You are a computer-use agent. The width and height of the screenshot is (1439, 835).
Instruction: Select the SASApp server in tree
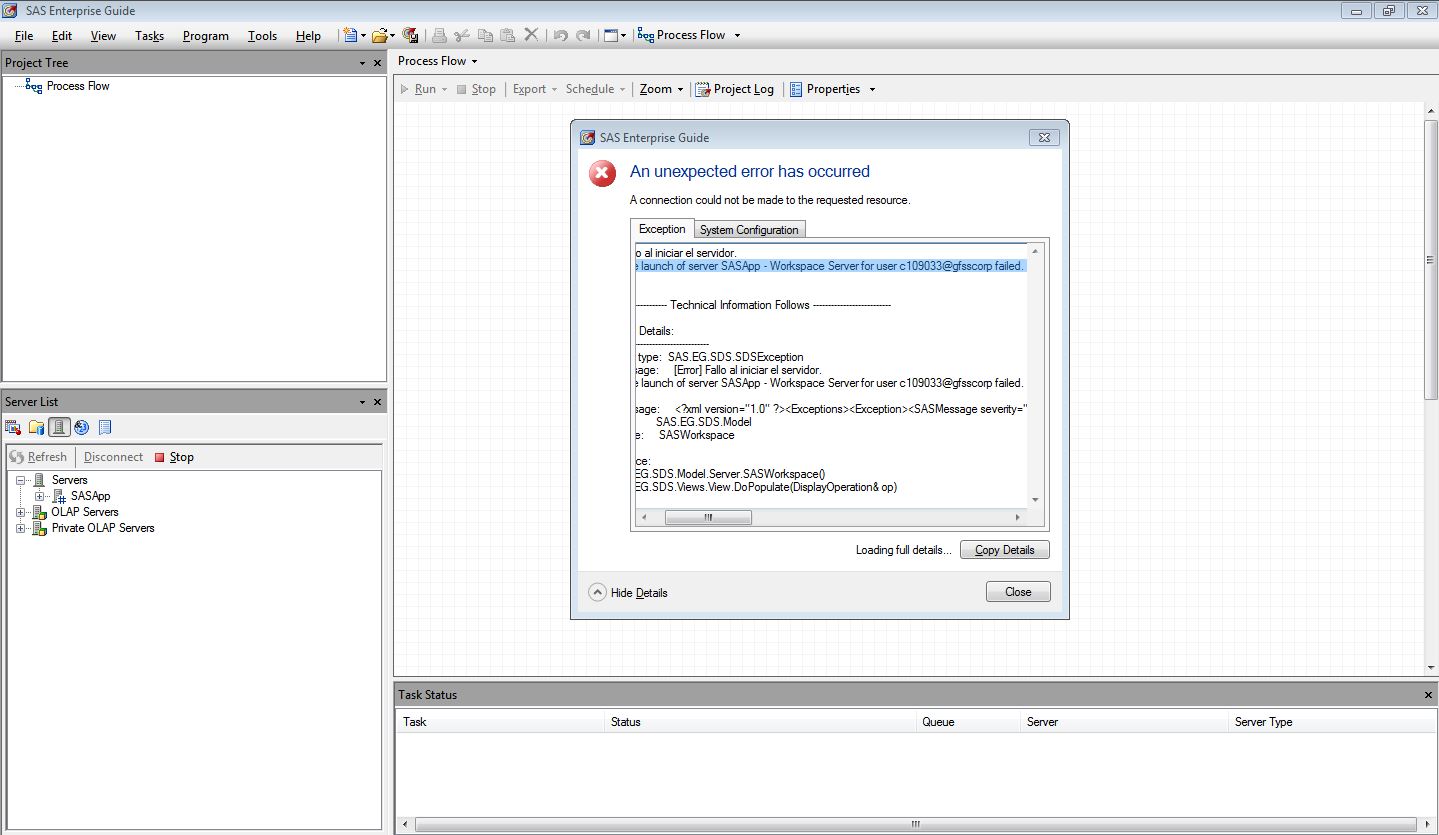[90, 496]
